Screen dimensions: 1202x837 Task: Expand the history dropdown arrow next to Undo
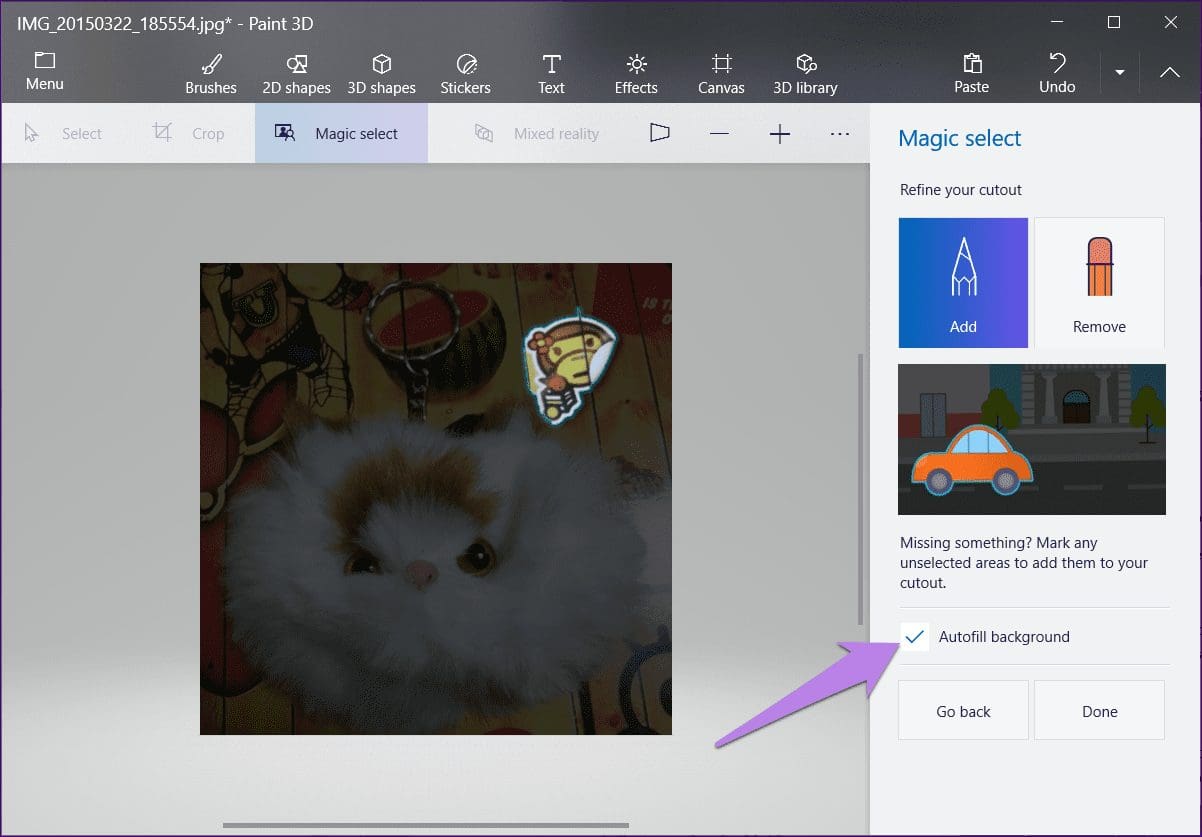(1120, 72)
